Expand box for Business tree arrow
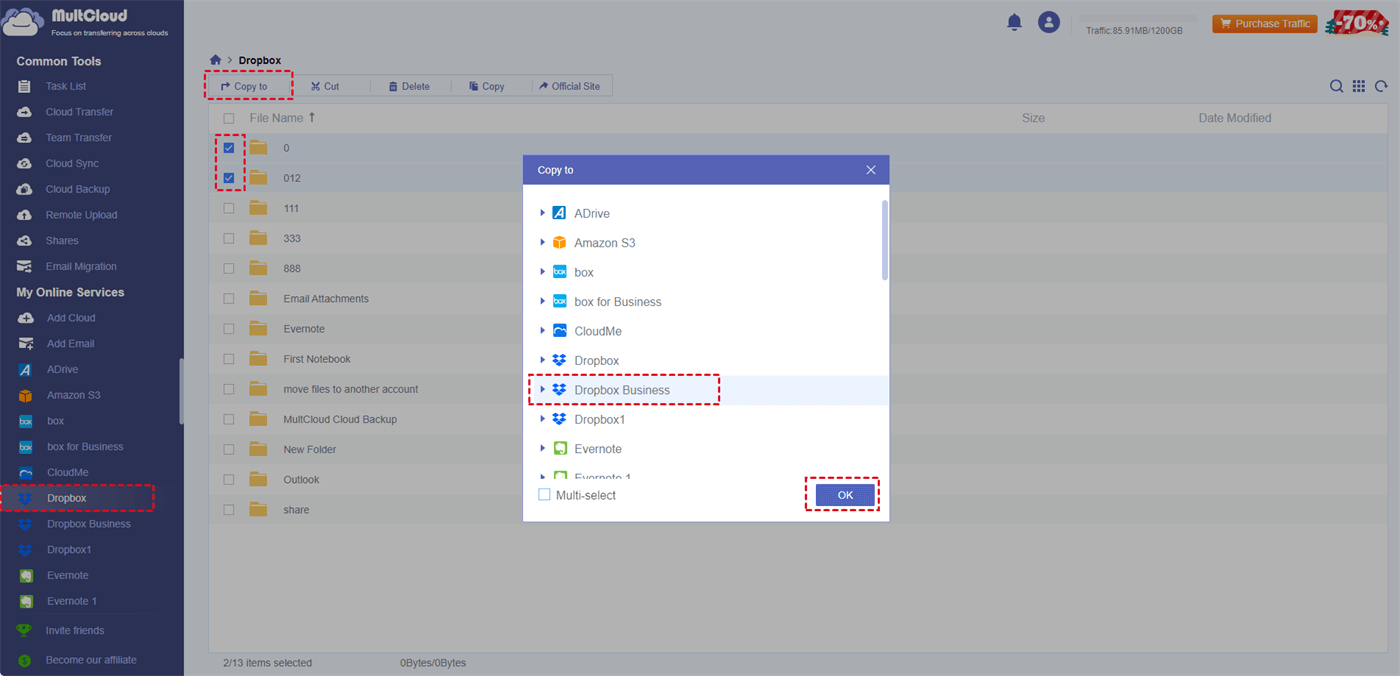 pyautogui.click(x=543, y=302)
